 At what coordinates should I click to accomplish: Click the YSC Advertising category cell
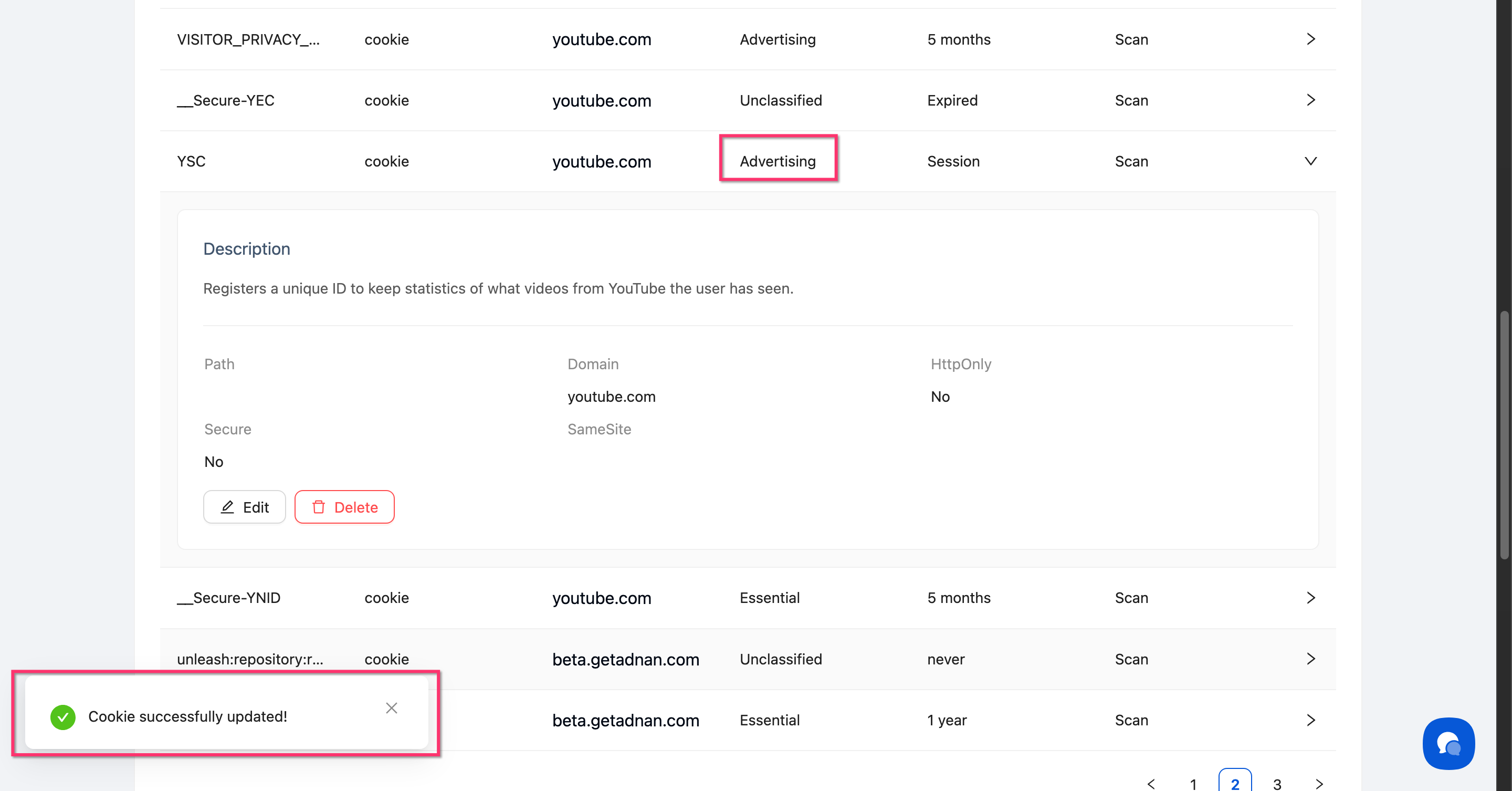[x=778, y=161]
